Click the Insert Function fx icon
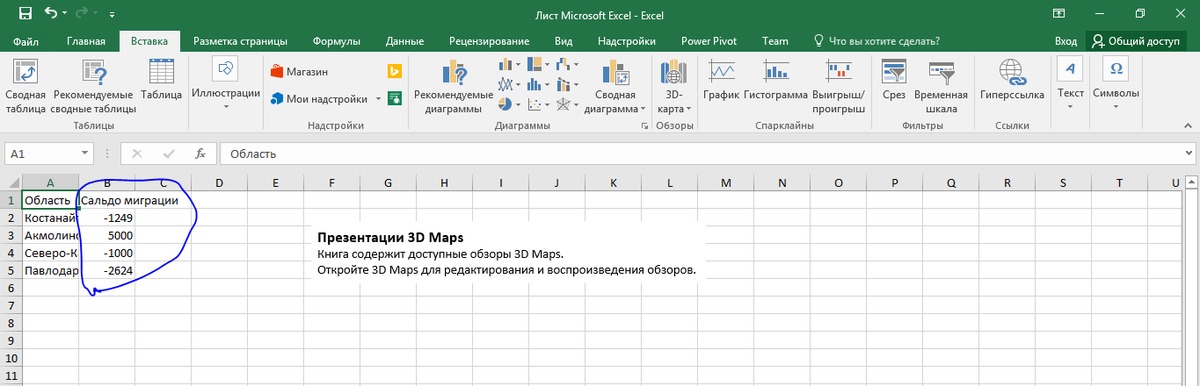Viewport: 1200px width, 386px height. (200, 154)
